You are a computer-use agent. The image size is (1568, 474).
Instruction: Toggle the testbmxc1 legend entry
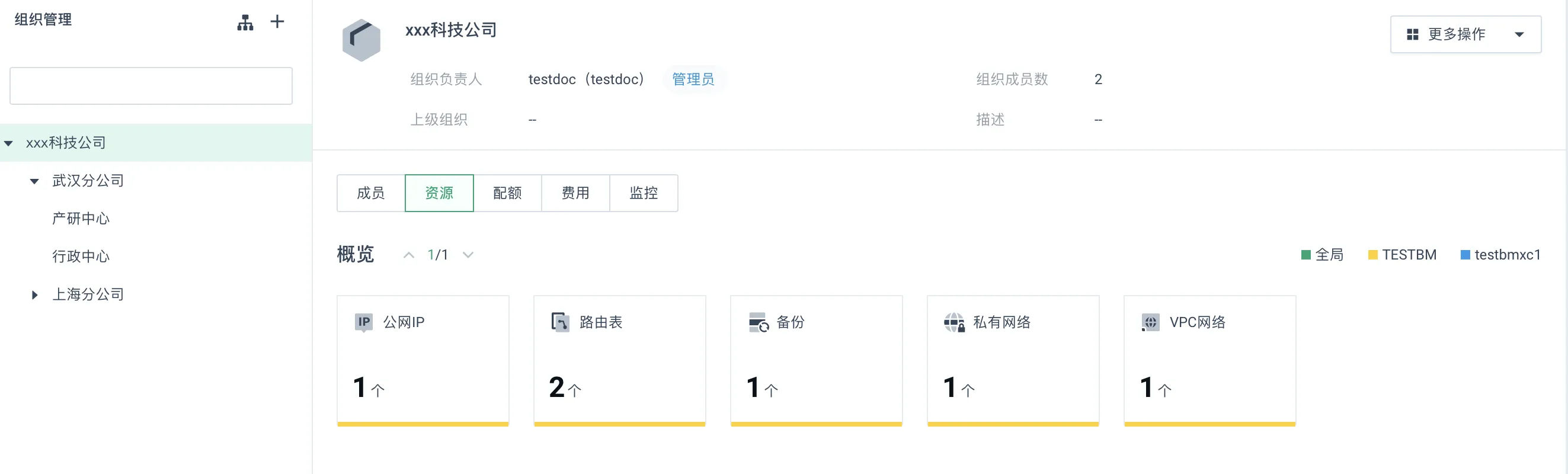pos(1500,255)
